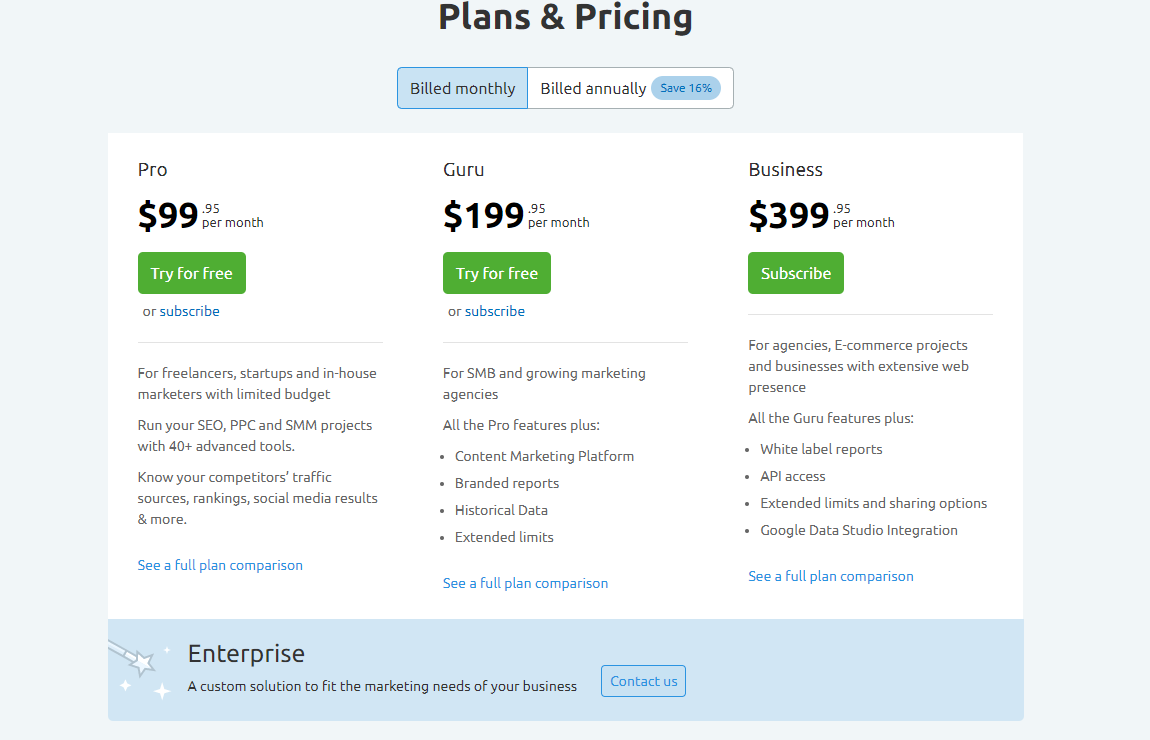Click the subscribe link under Pro

coord(189,311)
